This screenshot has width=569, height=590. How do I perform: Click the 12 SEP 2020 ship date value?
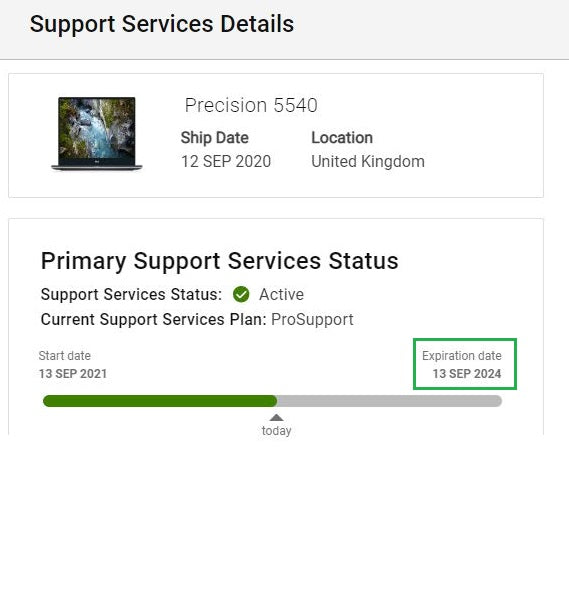tap(226, 161)
